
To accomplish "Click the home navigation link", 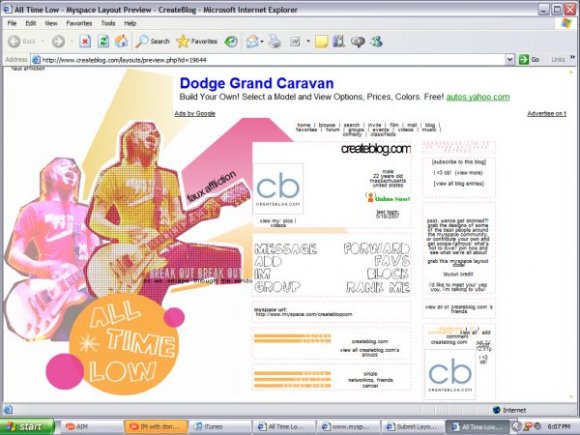I will [x=304, y=125].
